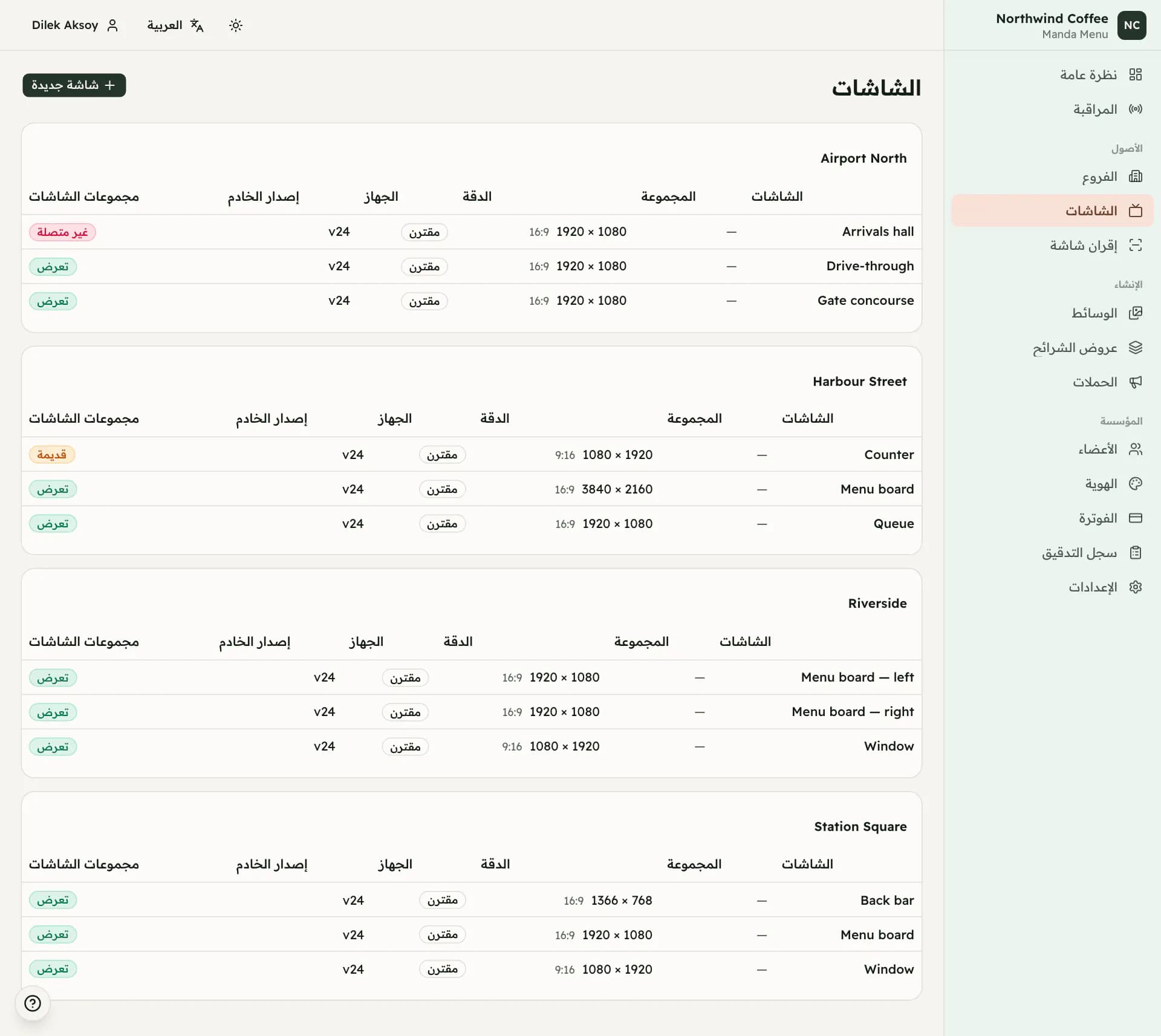Click the شاشة جديدة new screen button
1161x1036 pixels.
(74, 85)
